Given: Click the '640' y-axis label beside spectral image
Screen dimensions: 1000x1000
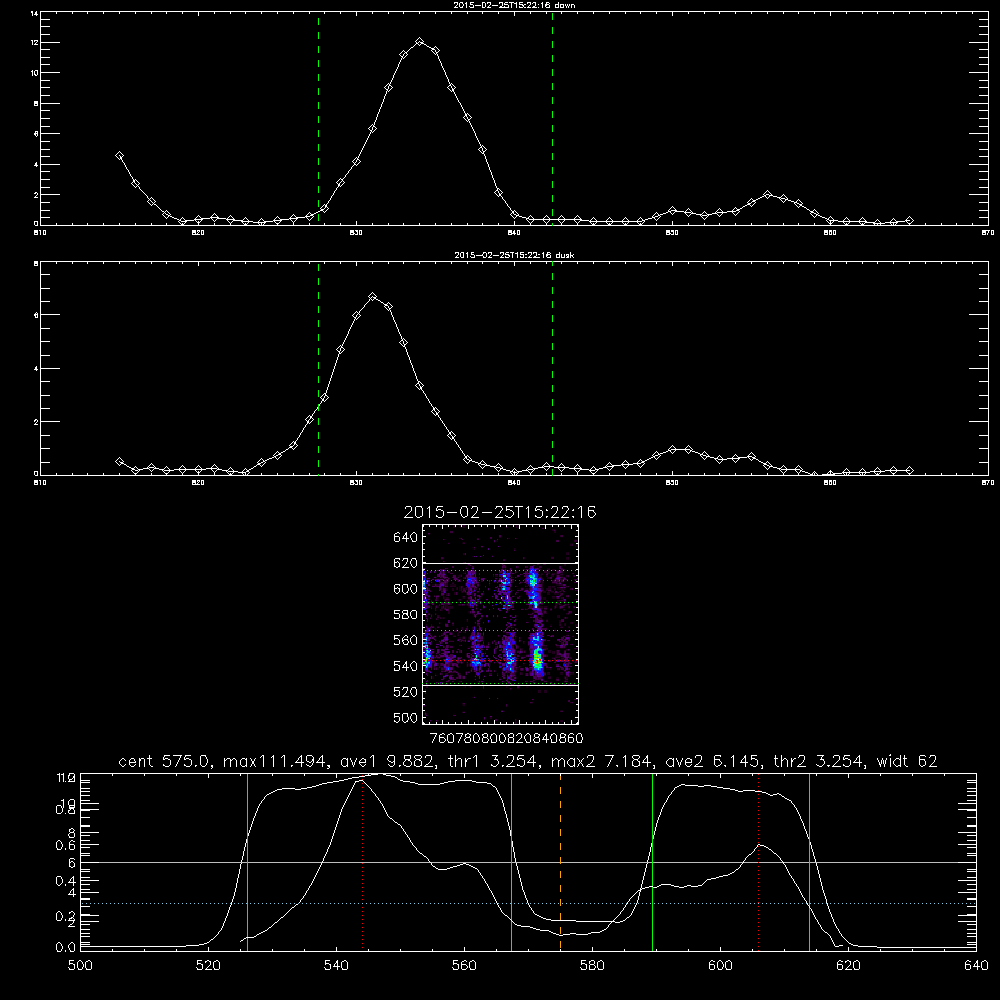Looking at the screenshot, I should [x=405, y=537].
